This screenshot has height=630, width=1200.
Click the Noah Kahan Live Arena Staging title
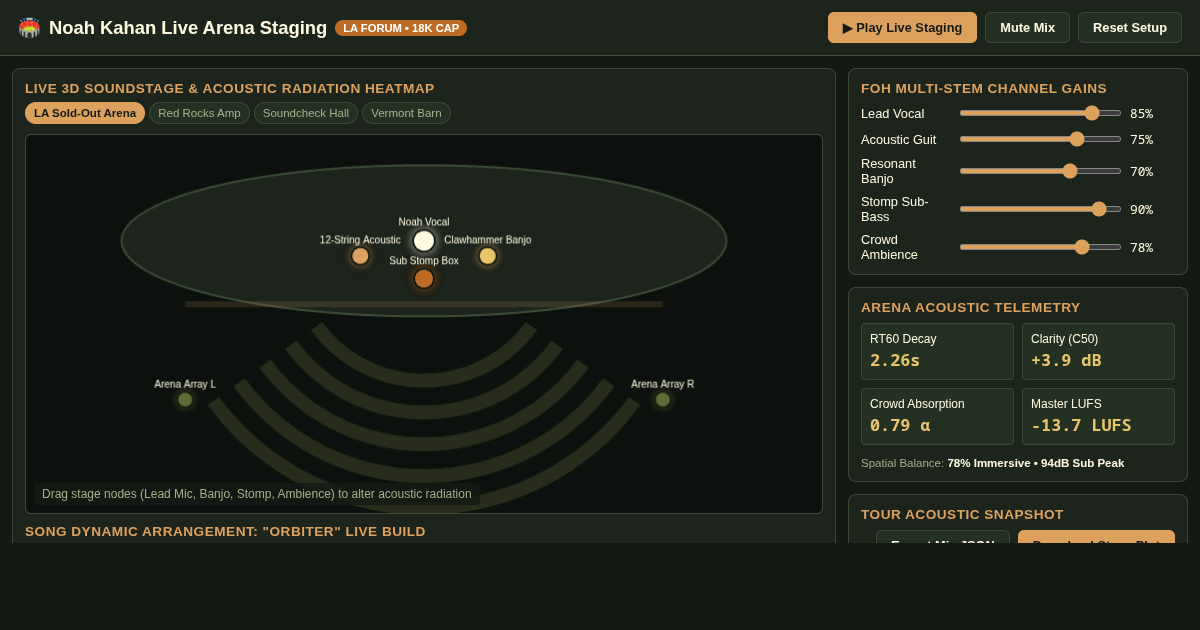pyautogui.click(x=188, y=28)
